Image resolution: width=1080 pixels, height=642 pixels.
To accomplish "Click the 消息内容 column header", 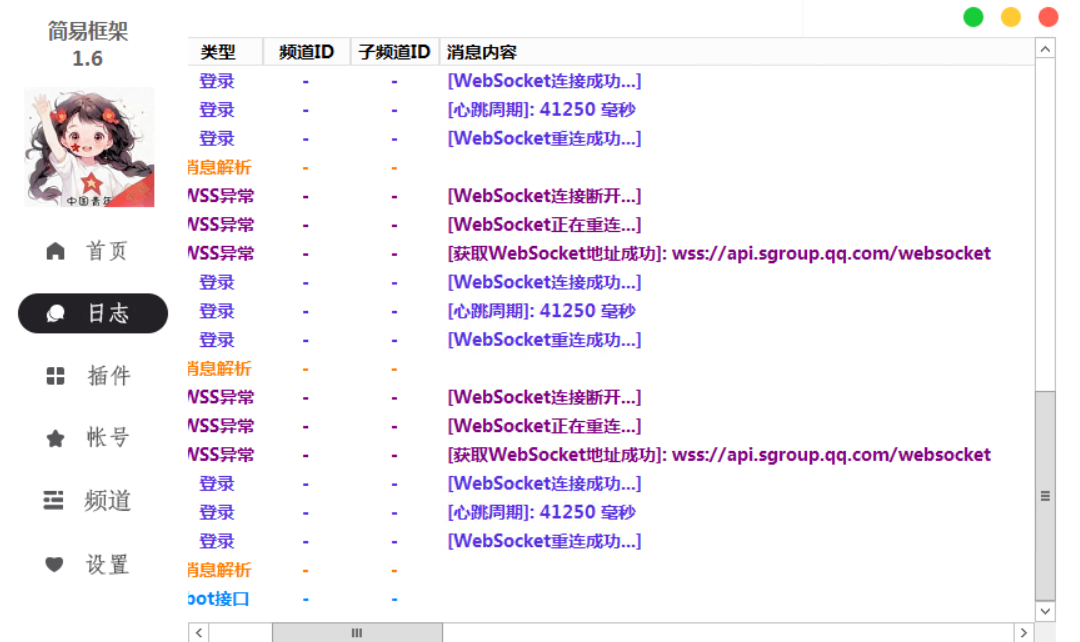I will [482, 52].
